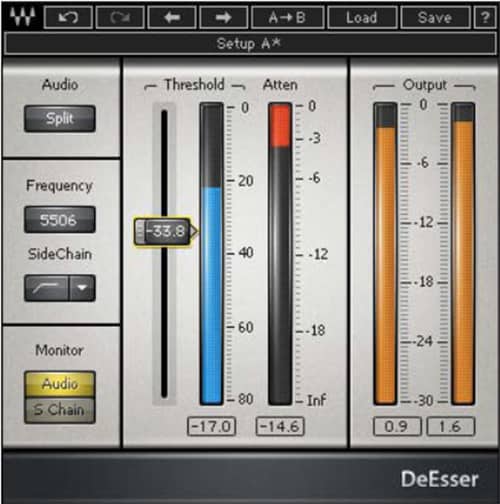Reset left output peak value 0.9
The image size is (500, 504).
(x=397, y=426)
